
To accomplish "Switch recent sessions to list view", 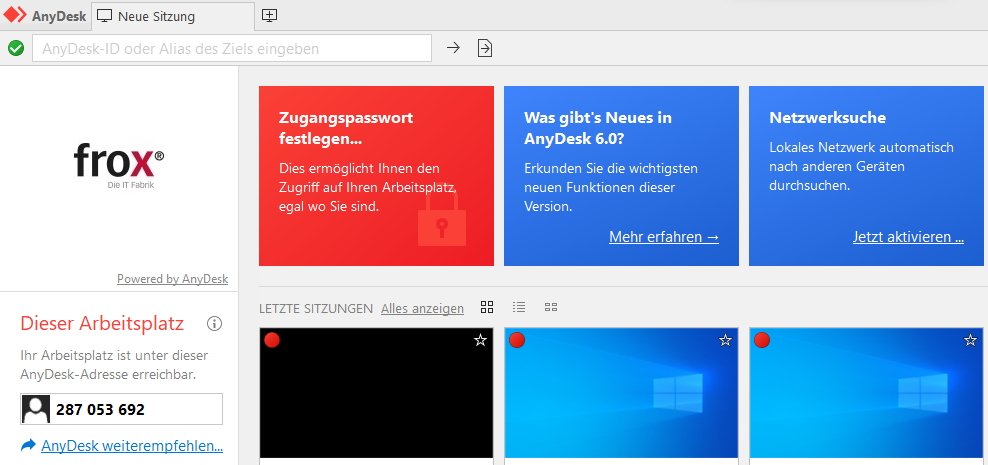I will click(x=519, y=308).
